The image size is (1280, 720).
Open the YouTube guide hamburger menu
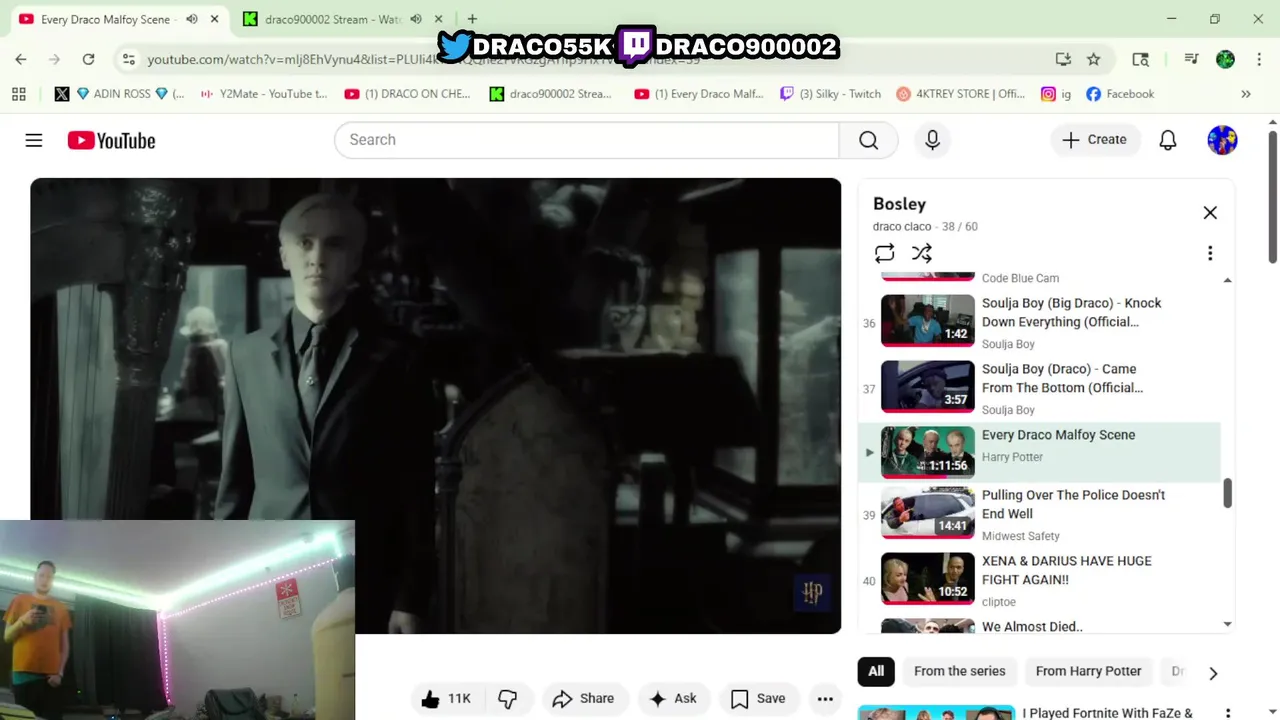(x=34, y=140)
